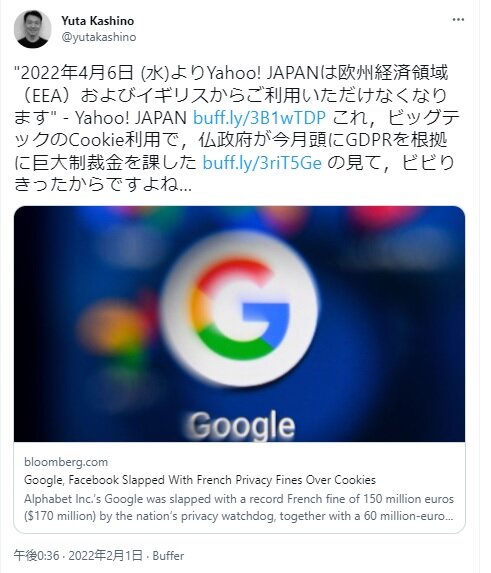The height and width of the screenshot is (573, 491).
Task: Click the GDPR mention in tweet text
Action: click(369, 140)
